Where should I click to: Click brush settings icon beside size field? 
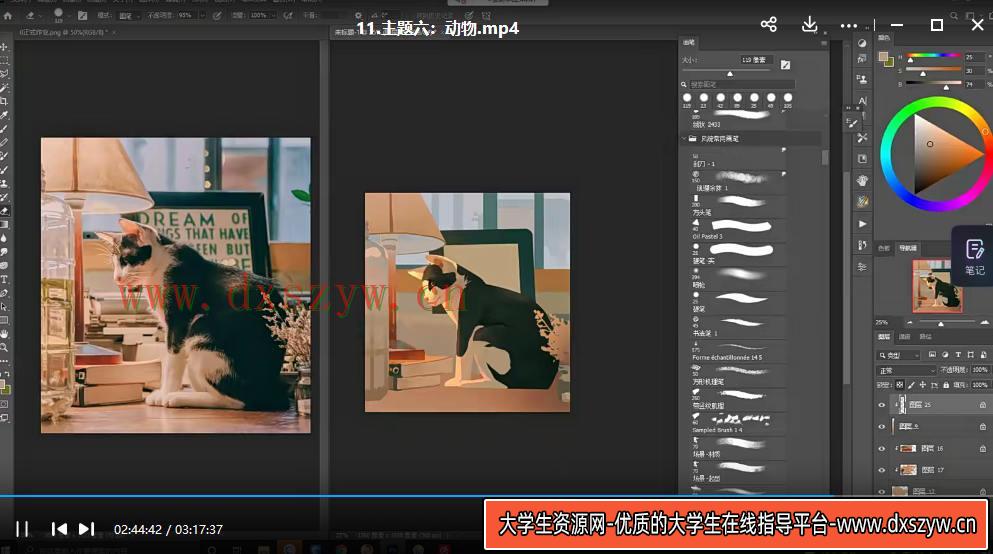click(785, 65)
